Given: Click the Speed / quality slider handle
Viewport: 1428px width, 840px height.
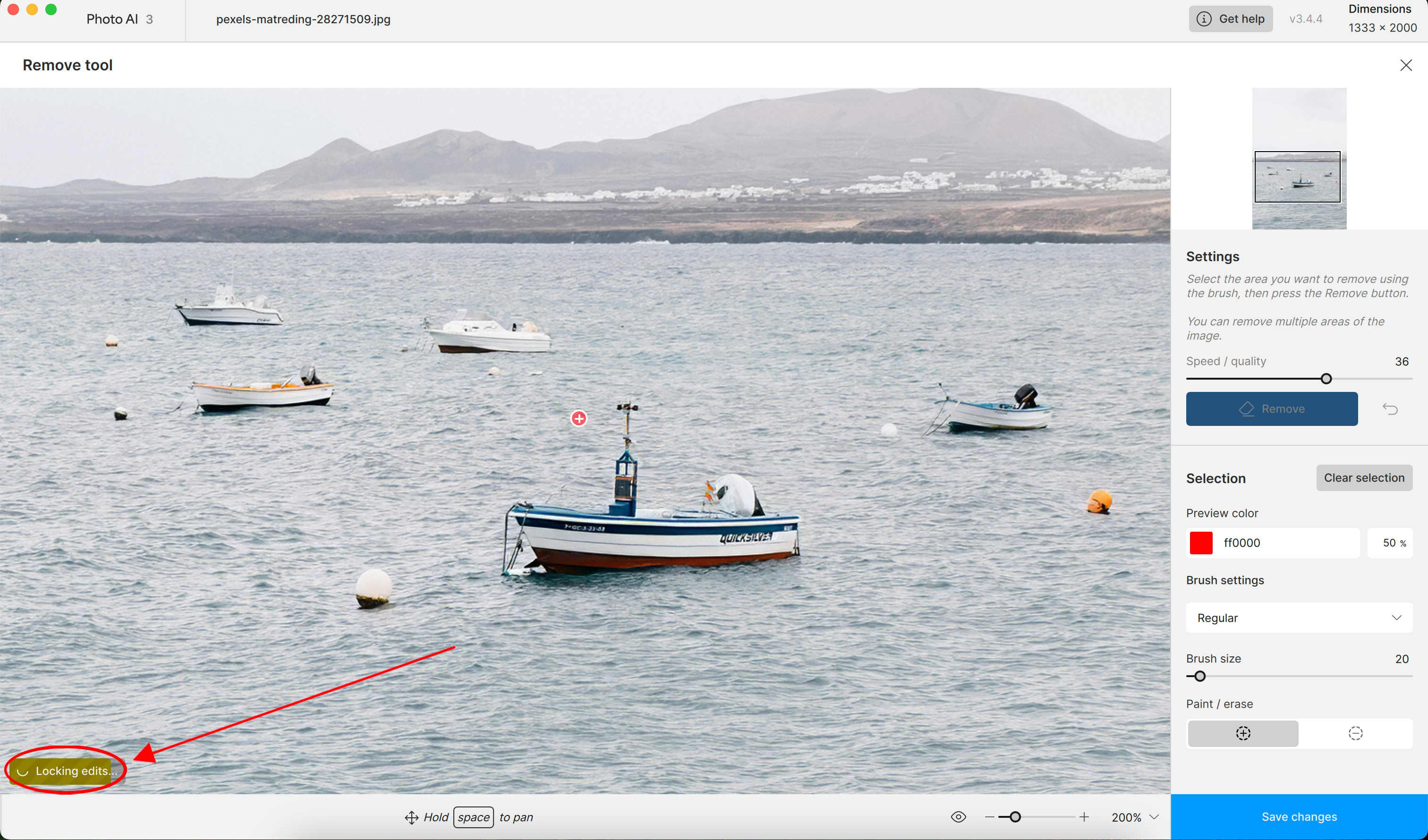Looking at the screenshot, I should click(x=1326, y=379).
